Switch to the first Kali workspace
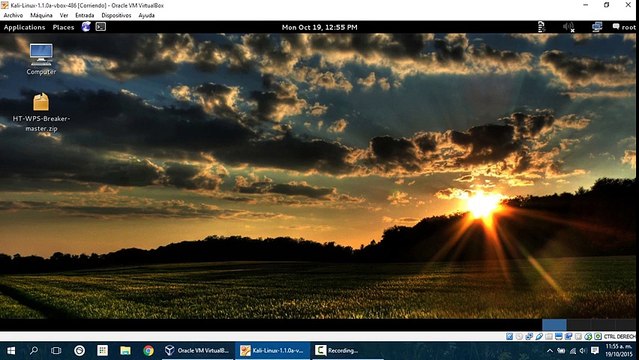This screenshot has width=639, height=360. pos(554,325)
